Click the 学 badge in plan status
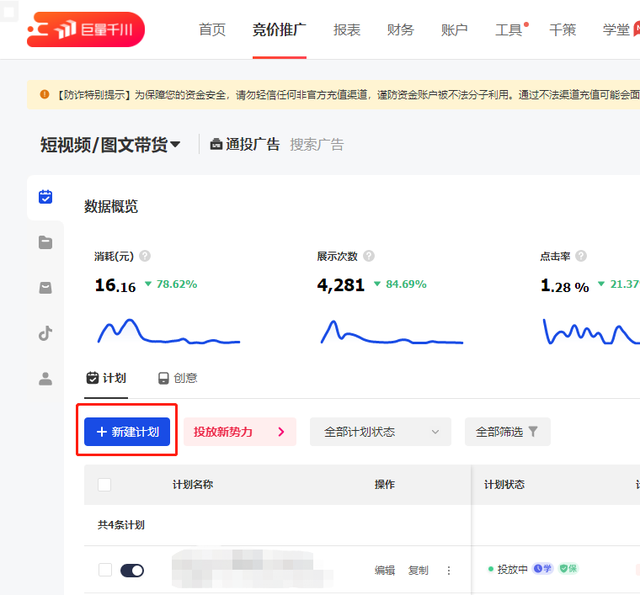This screenshot has height=595, width=640. coord(542,568)
